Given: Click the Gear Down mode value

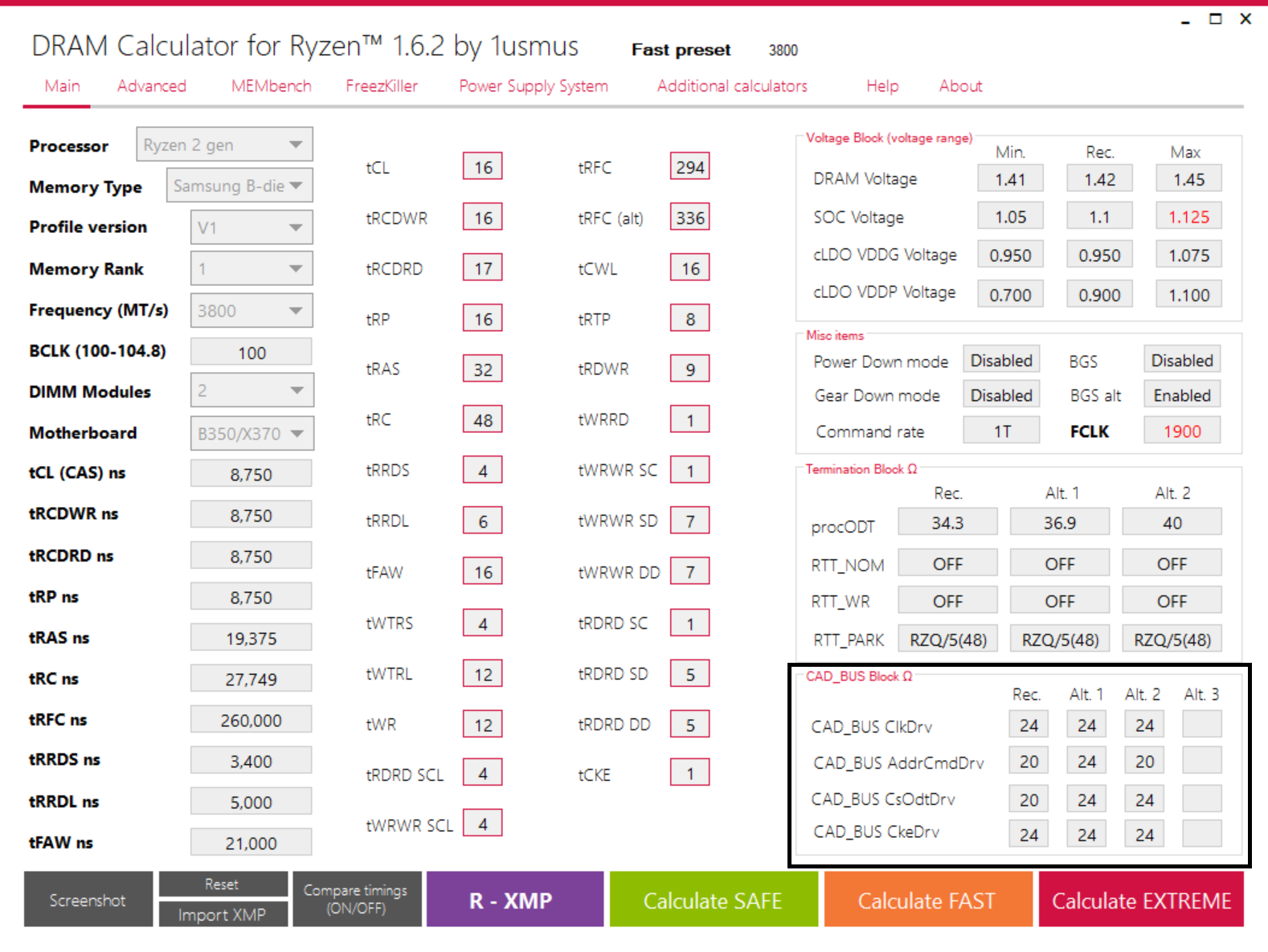Looking at the screenshot, I should [1001, 395].
